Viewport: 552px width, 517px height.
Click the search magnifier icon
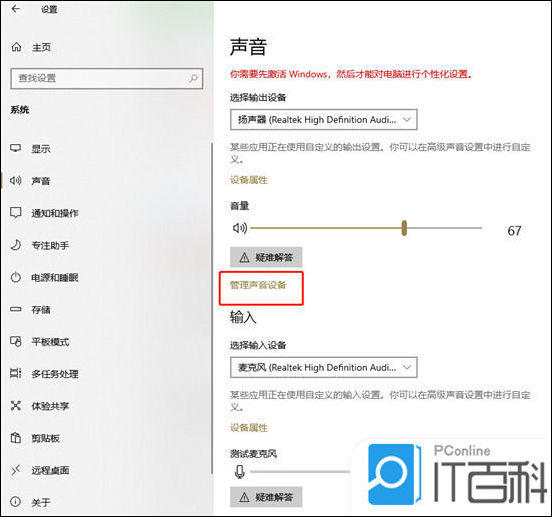point(193,78)
